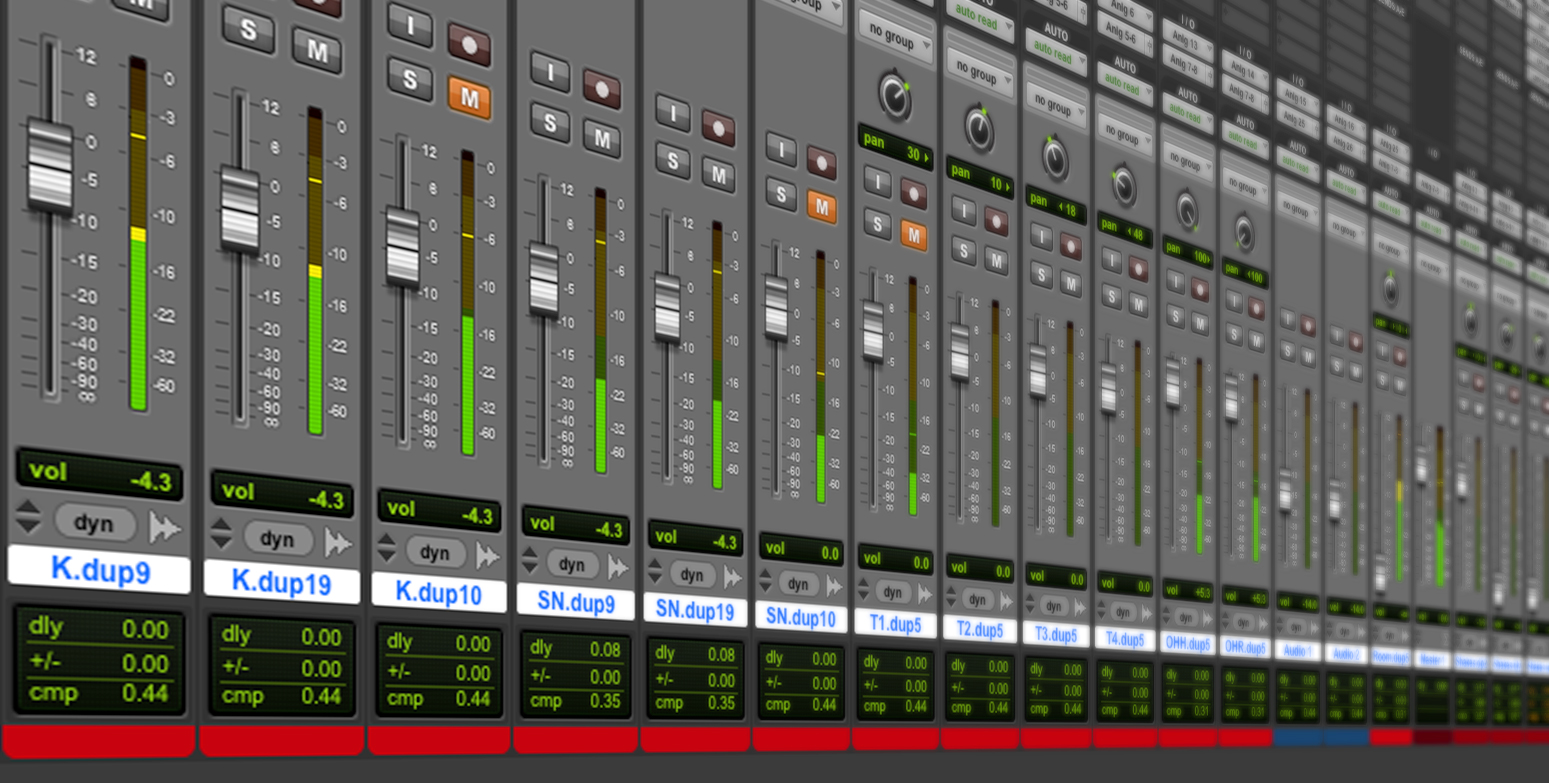Solo the K.dup10 track
The width and height of the screenshot is (1549, 783).
coord(410,79)
